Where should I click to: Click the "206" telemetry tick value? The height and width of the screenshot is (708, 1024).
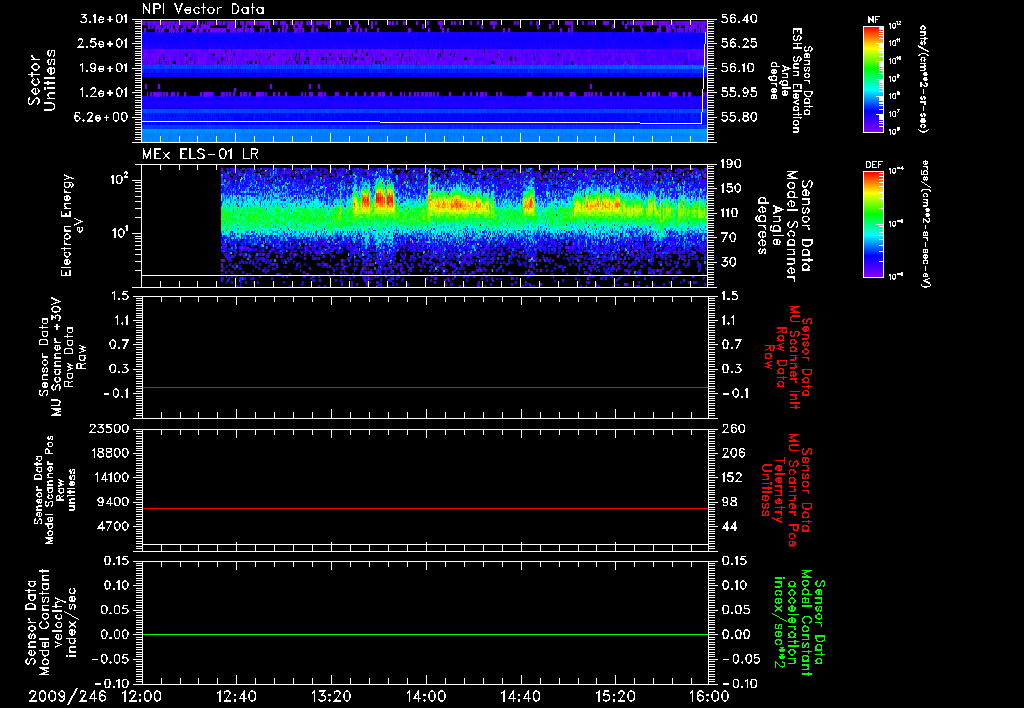point(732,453)
